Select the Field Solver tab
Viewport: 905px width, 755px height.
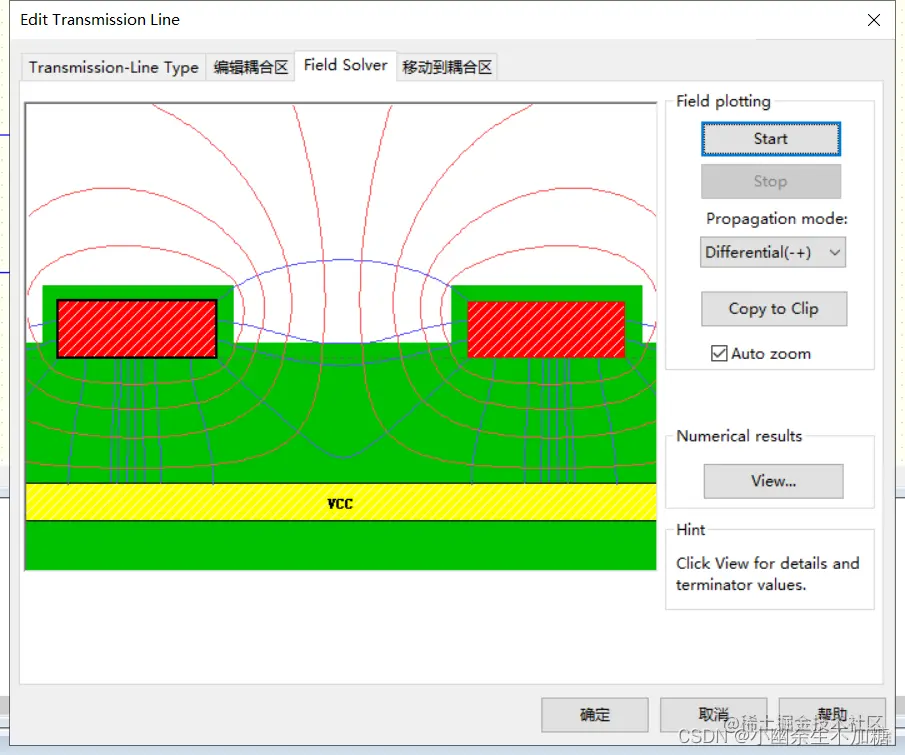[345, 65]
